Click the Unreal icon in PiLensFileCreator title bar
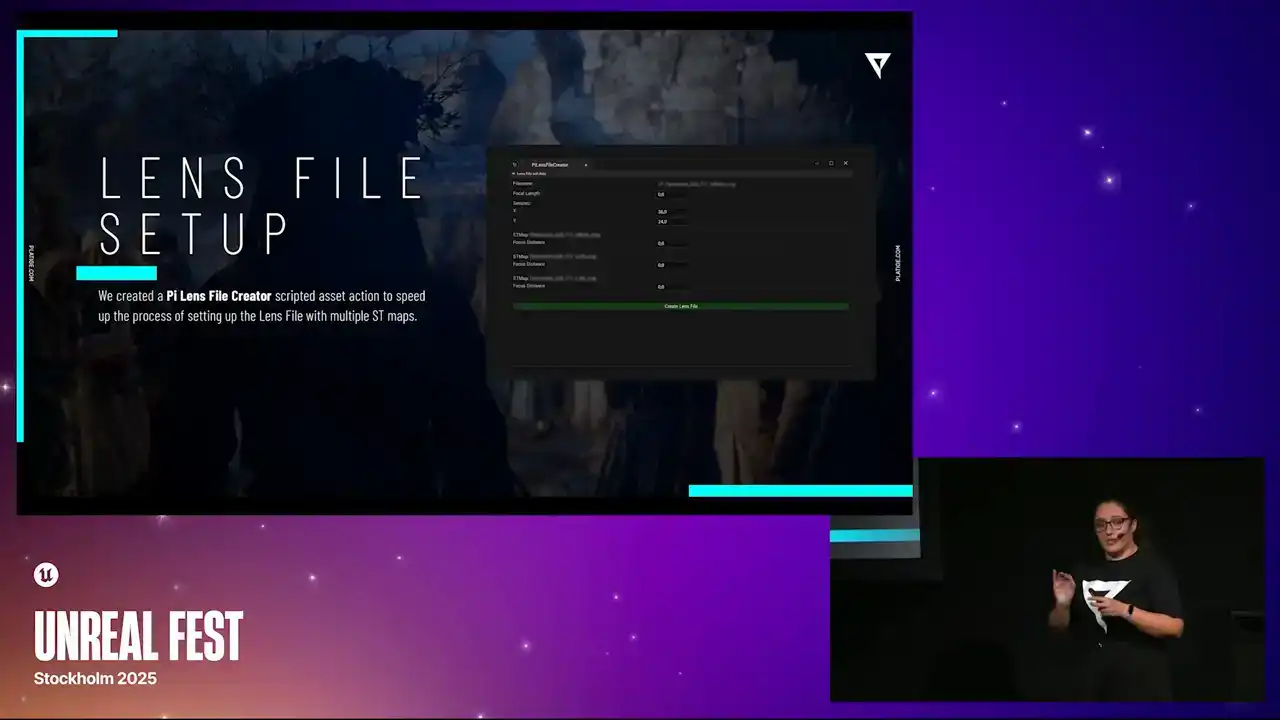 click(x=515, y=164)
